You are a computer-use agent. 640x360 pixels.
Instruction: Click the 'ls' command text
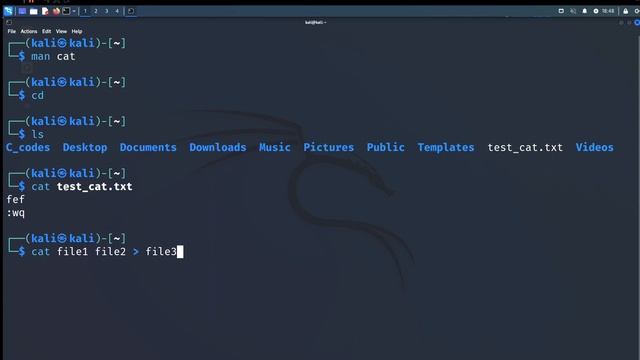tap(38, 134)
